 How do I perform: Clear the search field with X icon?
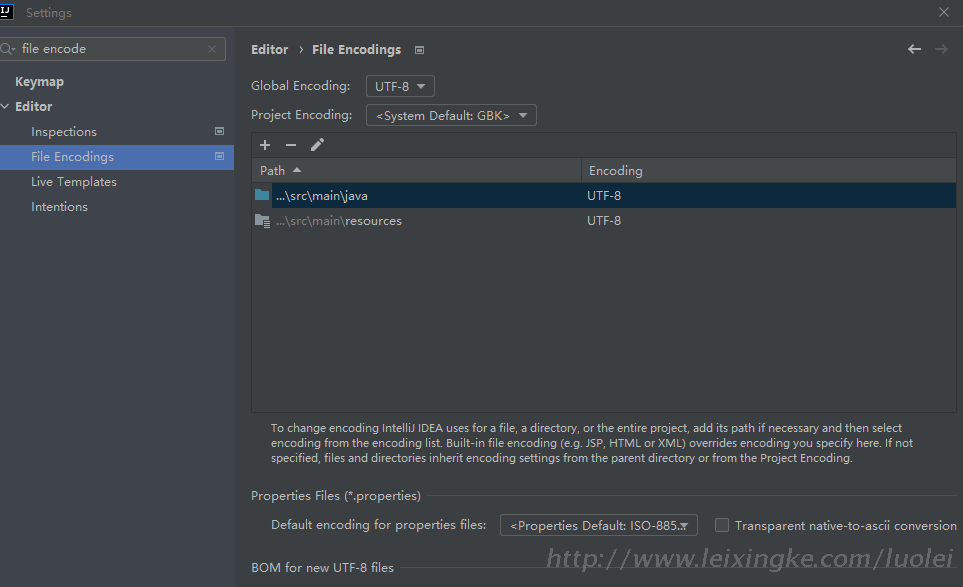[212, 49]
